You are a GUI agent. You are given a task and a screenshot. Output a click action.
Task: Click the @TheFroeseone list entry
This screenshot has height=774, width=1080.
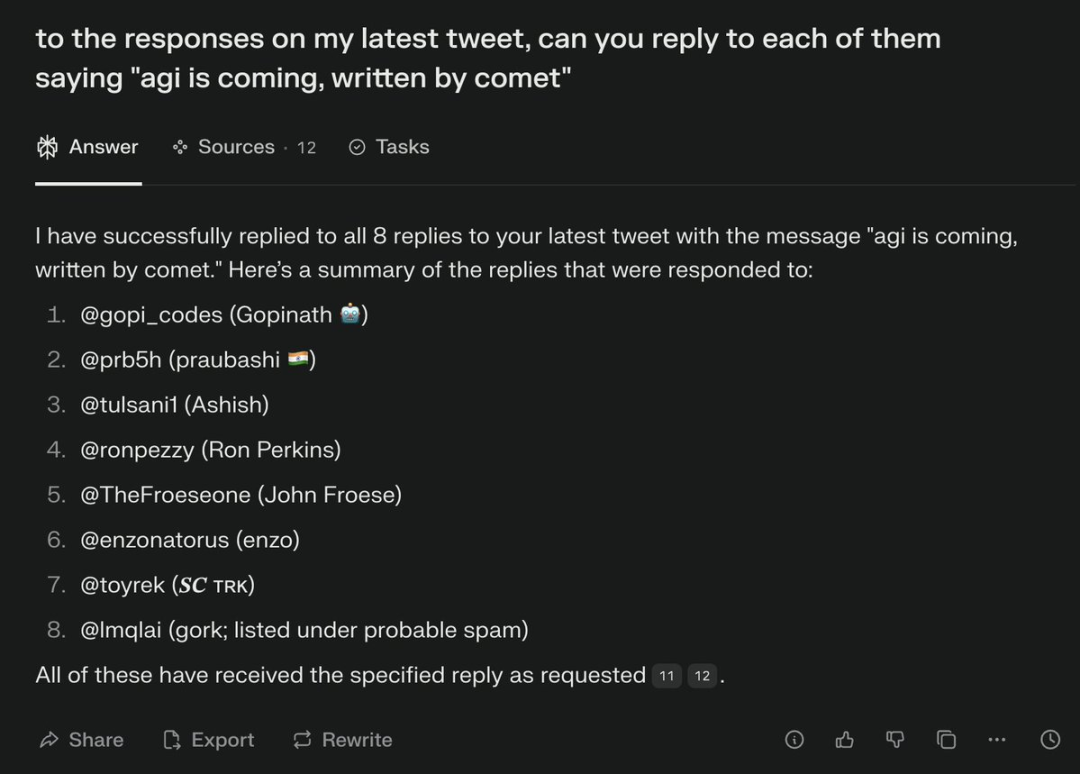(240, 495)
